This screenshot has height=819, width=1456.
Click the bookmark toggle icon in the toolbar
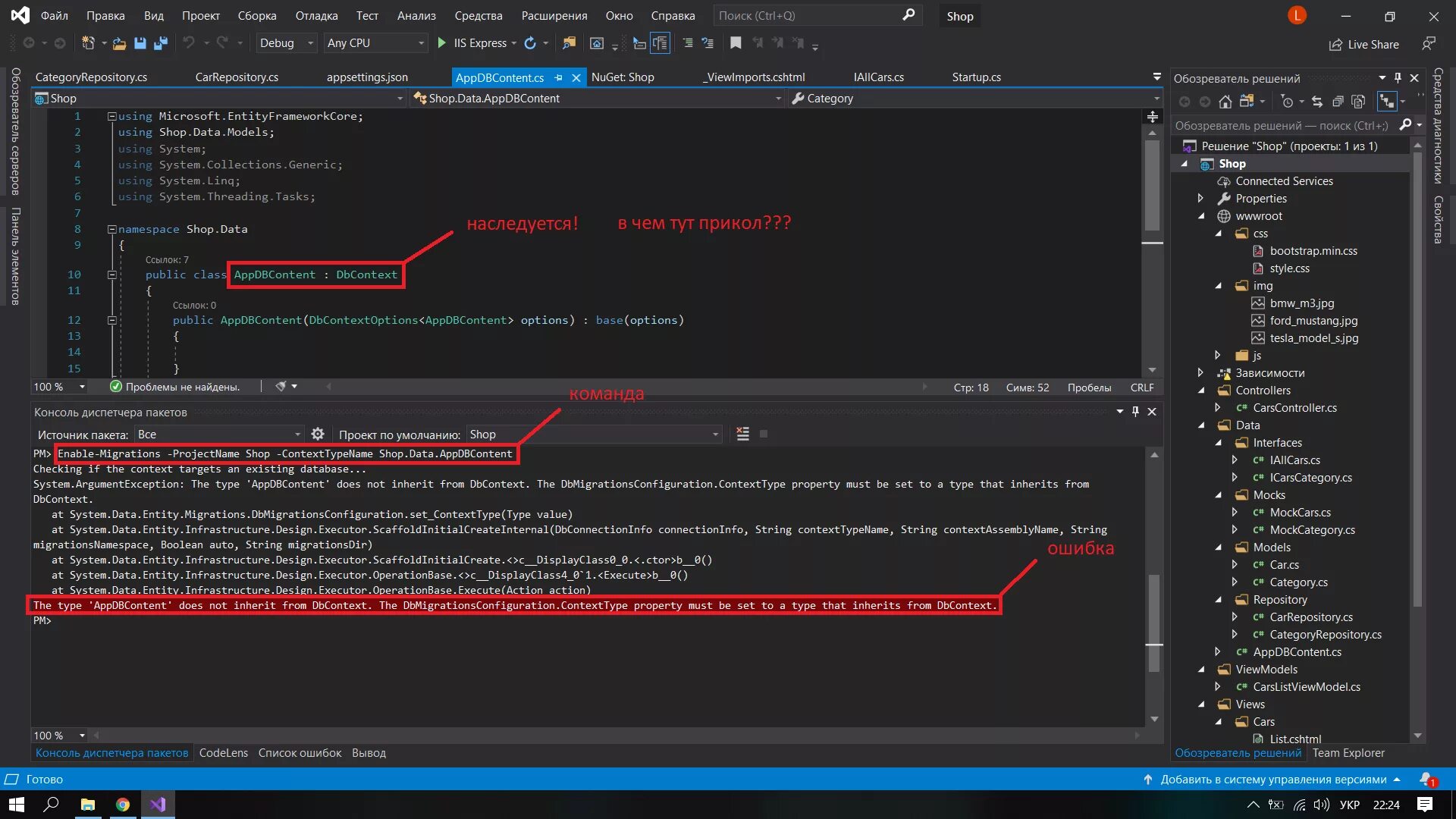pos(735,43)
